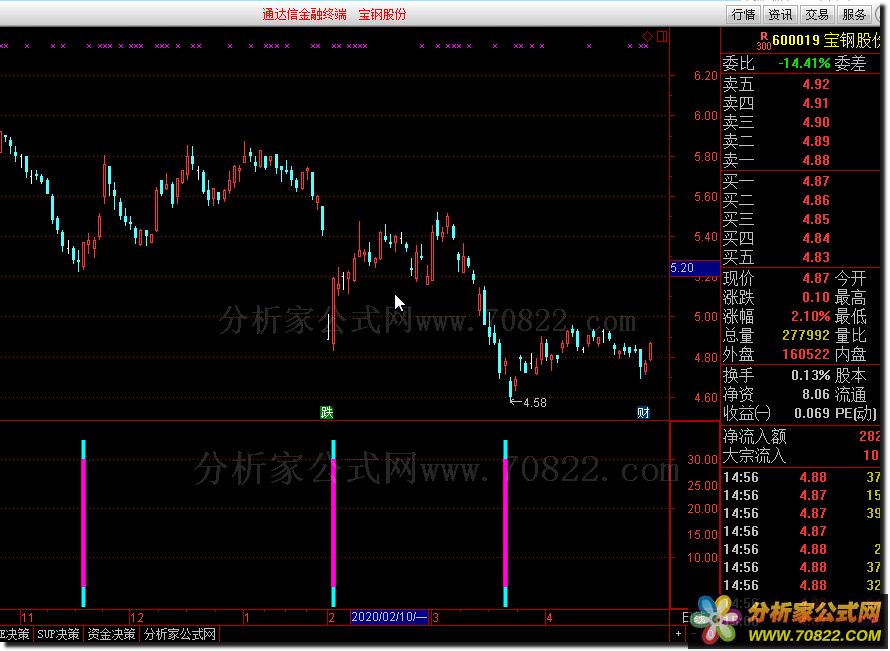This screenshot has width=890, height=651.
Task: Click the 净流入额 row label
Action: point(754,436)
